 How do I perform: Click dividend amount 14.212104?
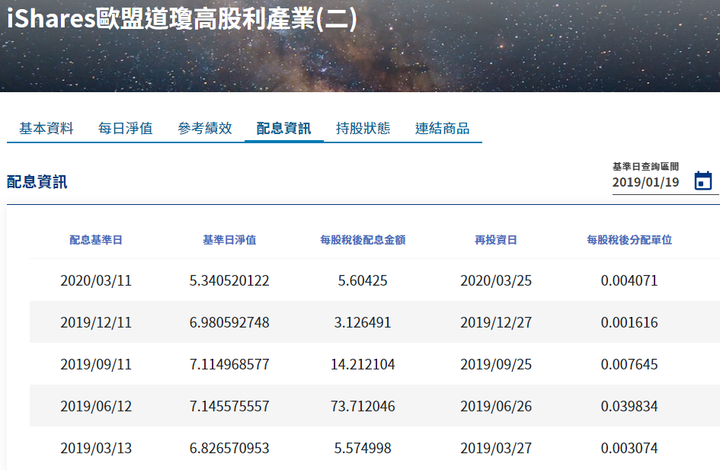click(x=363, y=364)
